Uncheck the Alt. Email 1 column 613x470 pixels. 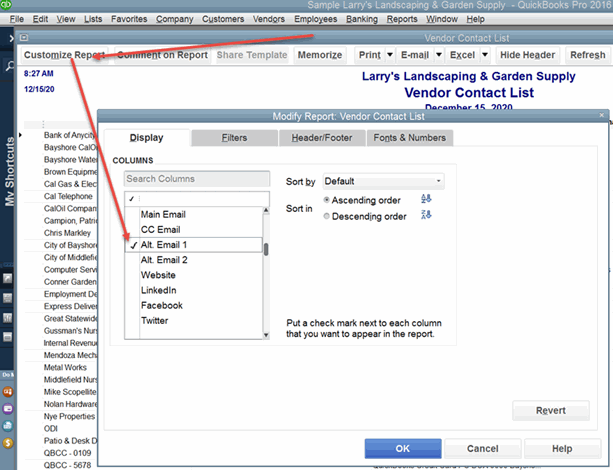click(x=132, y=246)
